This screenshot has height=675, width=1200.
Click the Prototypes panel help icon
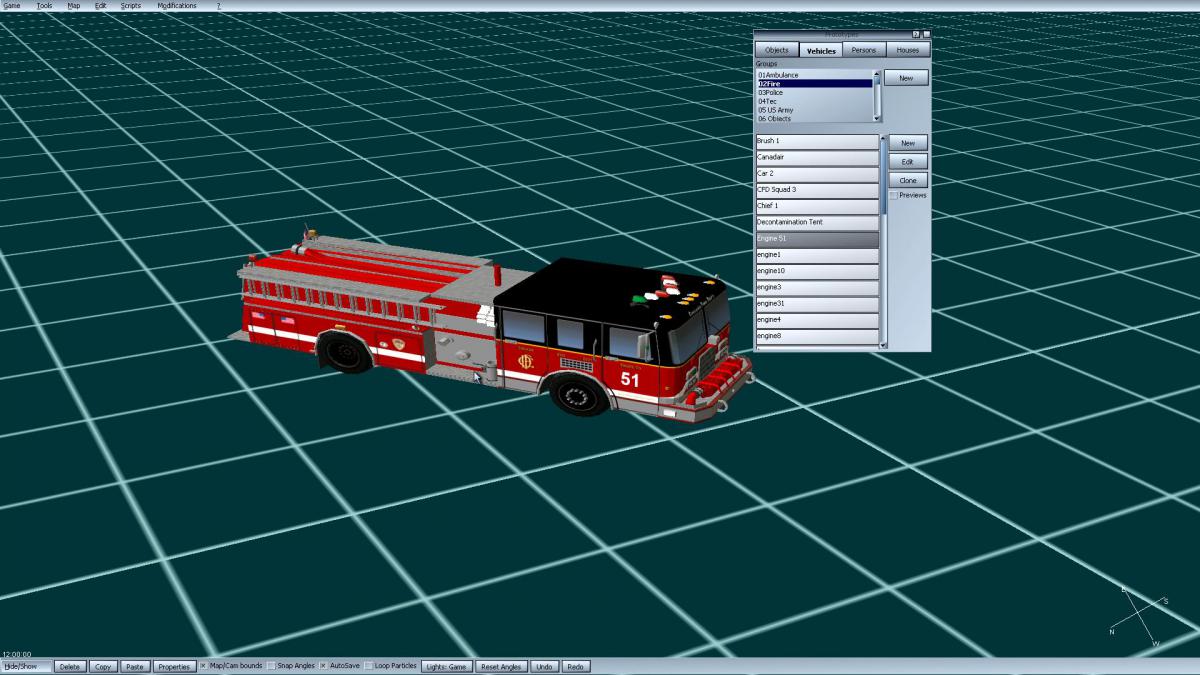point(916,34)
